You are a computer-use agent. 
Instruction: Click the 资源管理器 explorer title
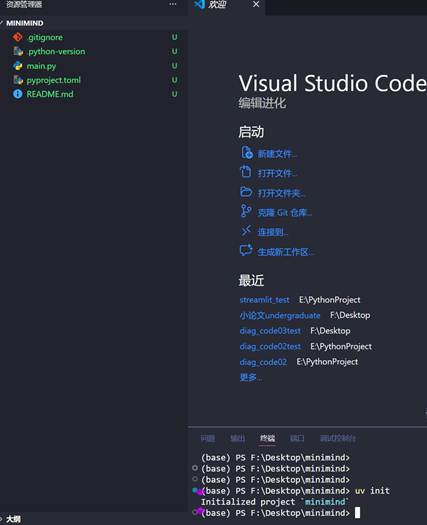point(24,4)
